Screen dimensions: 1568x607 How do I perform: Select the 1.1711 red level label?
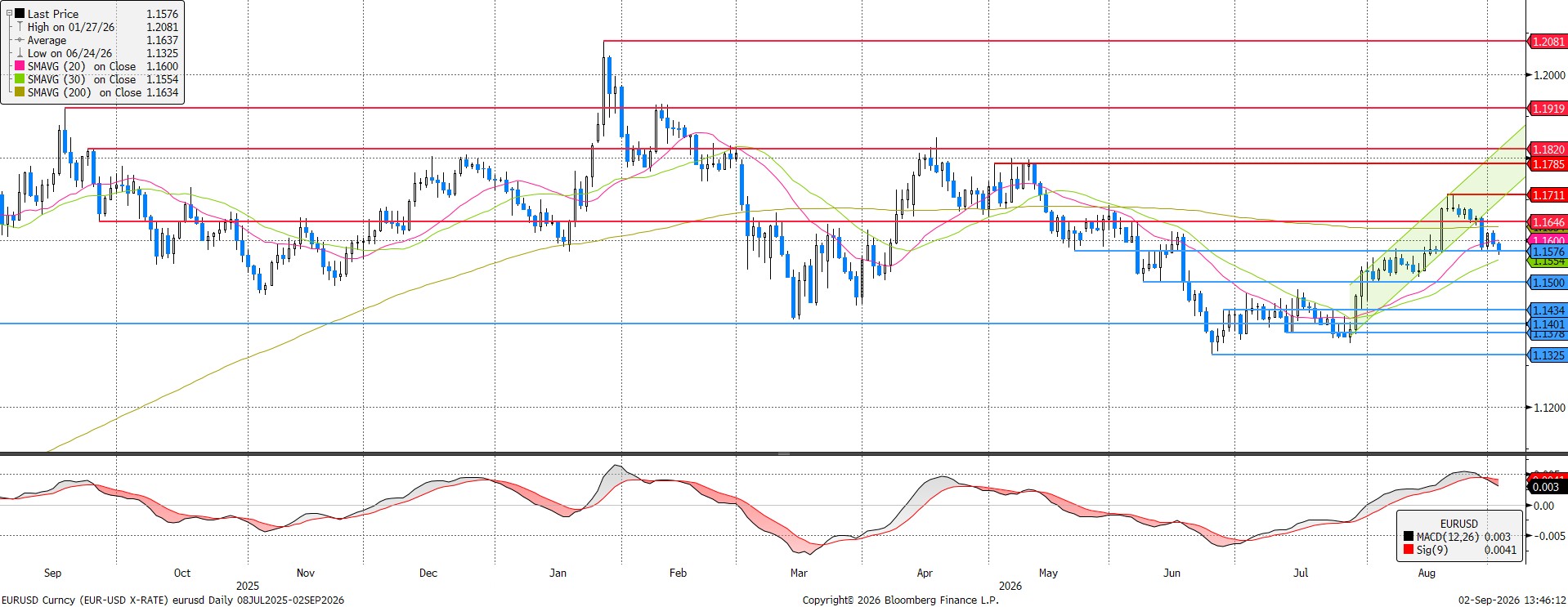point(1548,195)
